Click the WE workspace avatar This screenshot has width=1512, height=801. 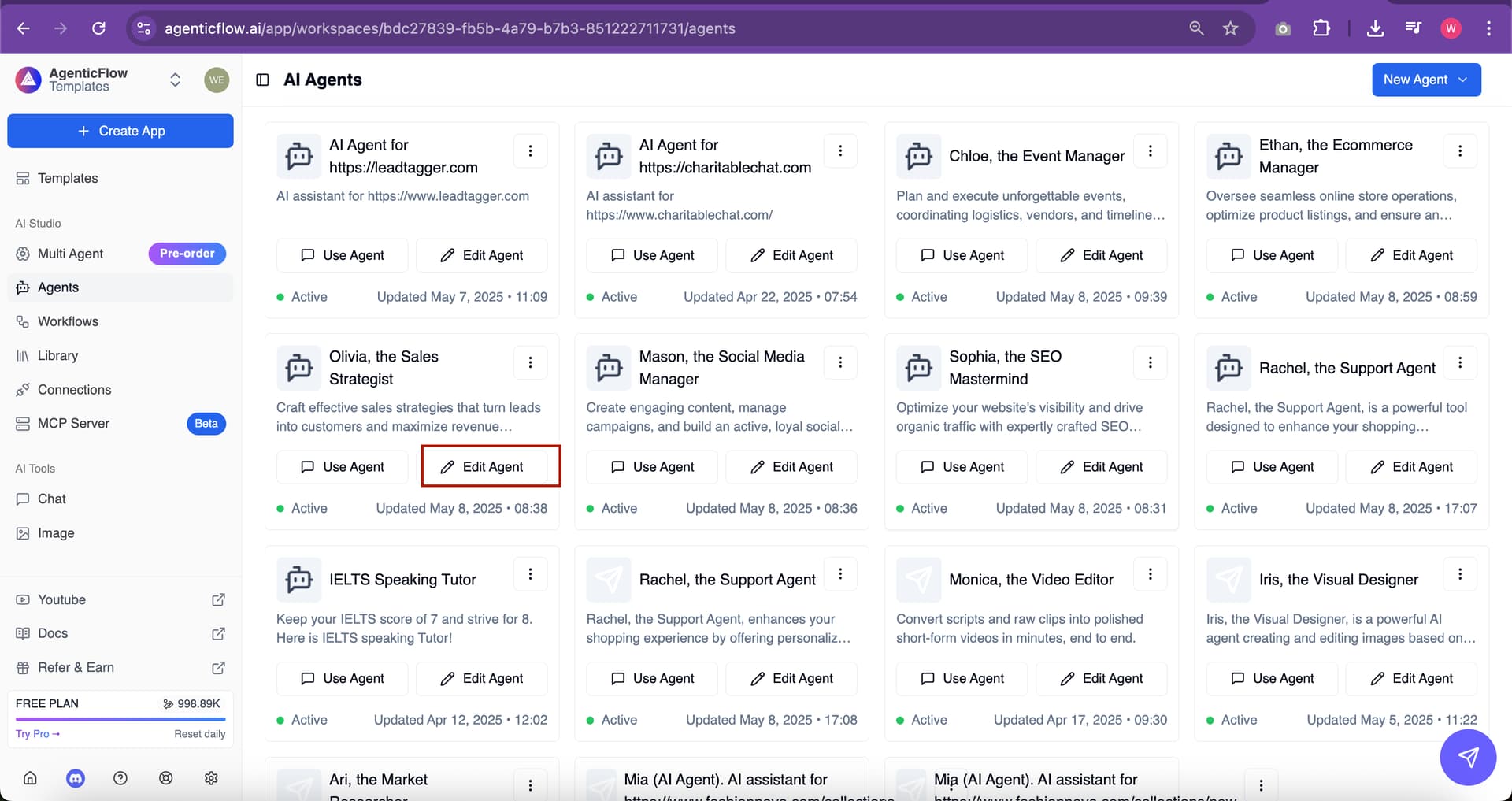217,80
